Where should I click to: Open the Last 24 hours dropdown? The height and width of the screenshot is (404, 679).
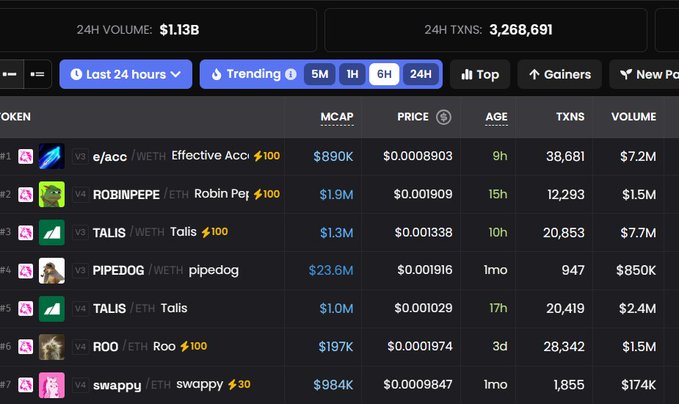[x=126, y=74]
